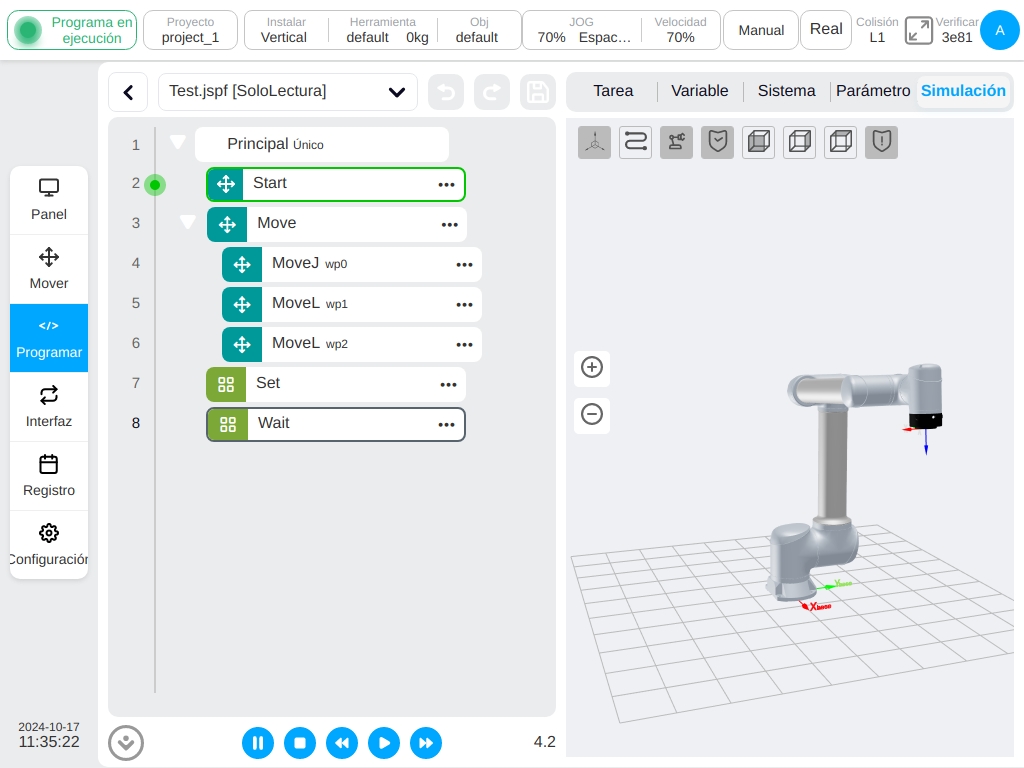
Task: Toggle the shield warning icon
Action: tap(882, 142)
